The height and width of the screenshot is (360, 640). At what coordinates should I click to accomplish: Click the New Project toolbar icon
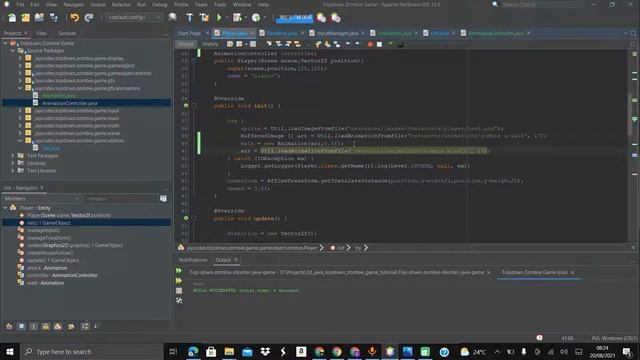(x=25, y=18)
